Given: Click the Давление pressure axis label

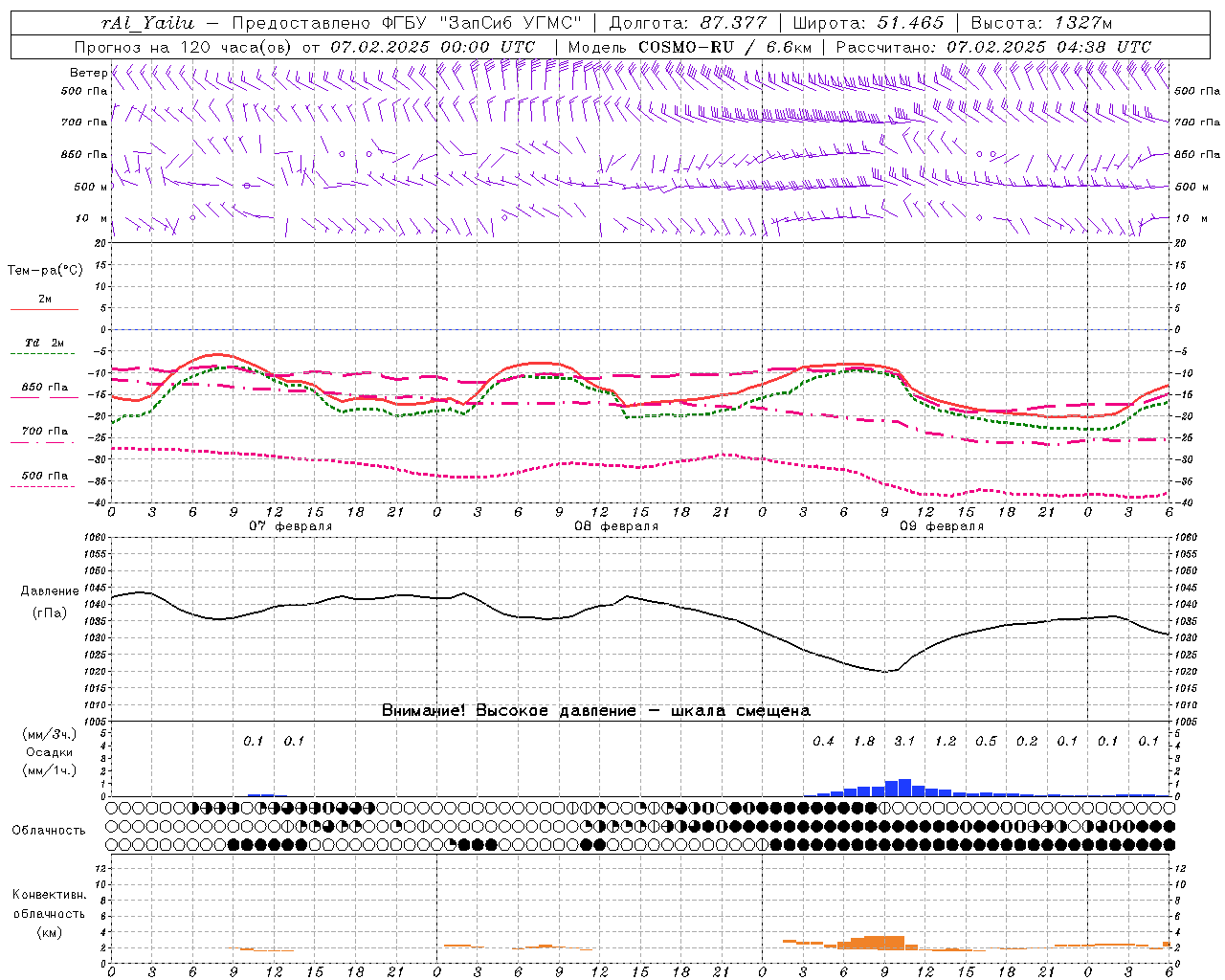Looking at the screenshot, I should [50, 591].
